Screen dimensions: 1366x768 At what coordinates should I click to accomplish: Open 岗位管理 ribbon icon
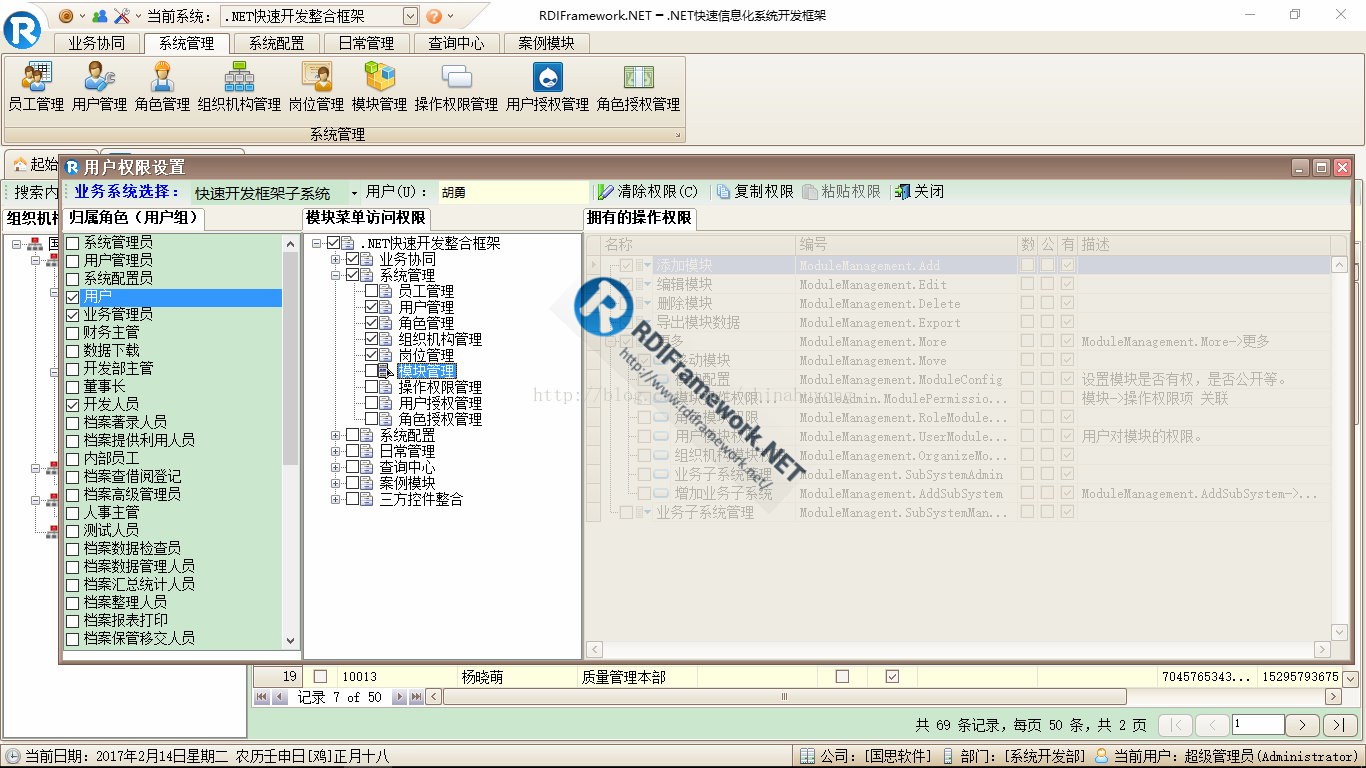[316, 87]
